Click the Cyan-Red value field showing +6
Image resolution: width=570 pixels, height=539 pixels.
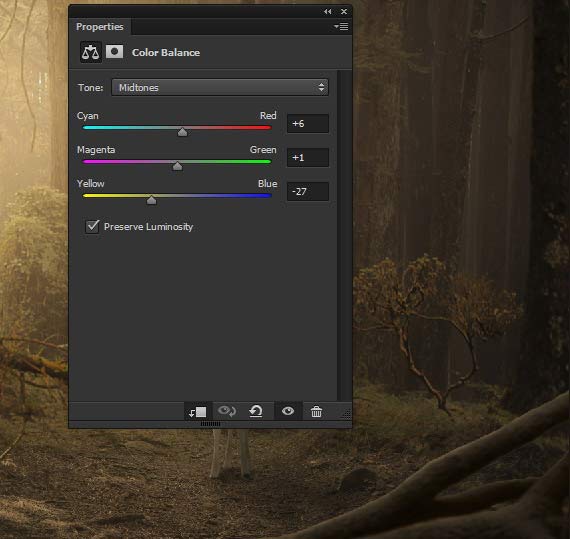(308, 124)
